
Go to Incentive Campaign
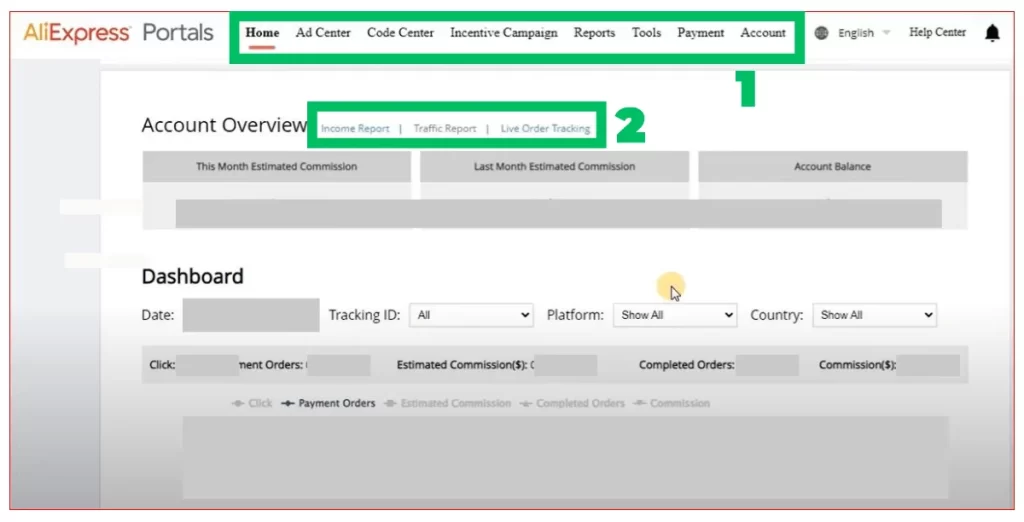point(504,33)
